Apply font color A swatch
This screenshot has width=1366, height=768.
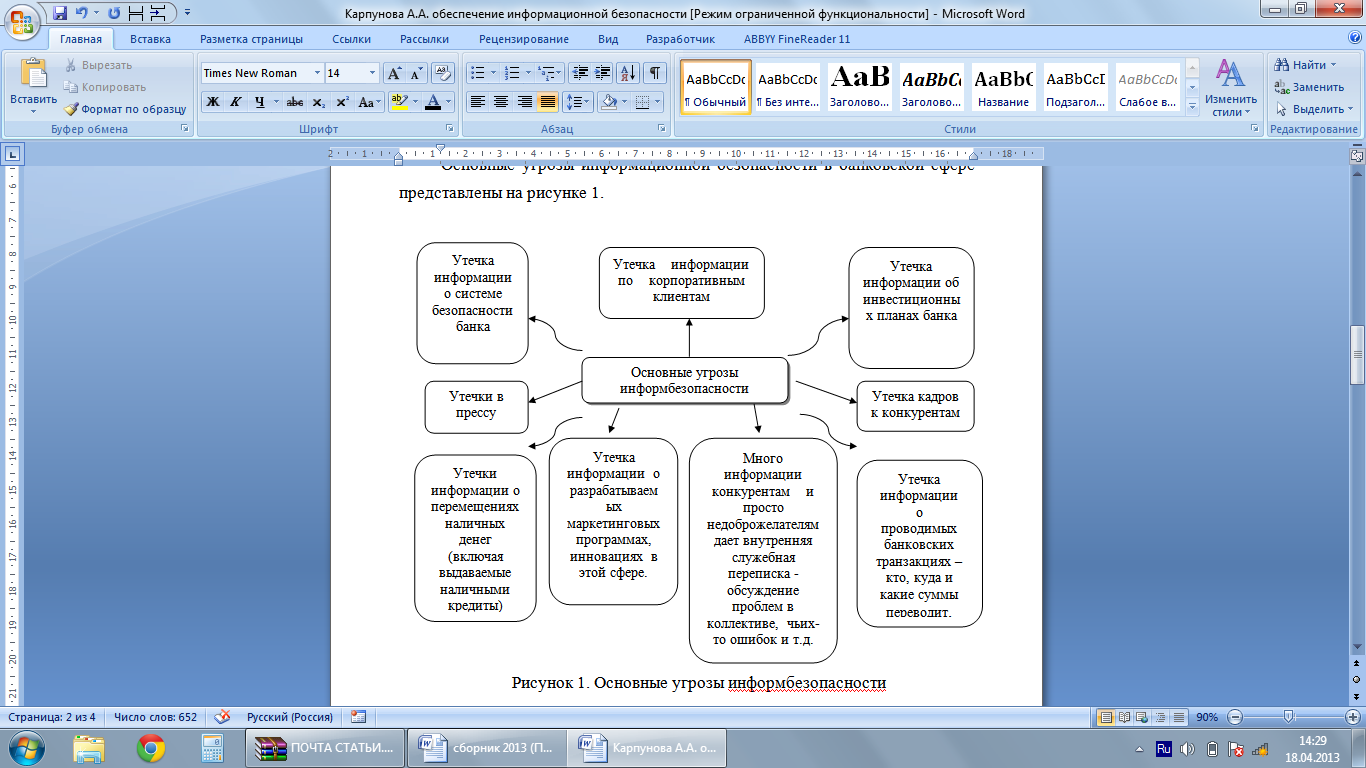pyautogui.click(x=432, y=102)
